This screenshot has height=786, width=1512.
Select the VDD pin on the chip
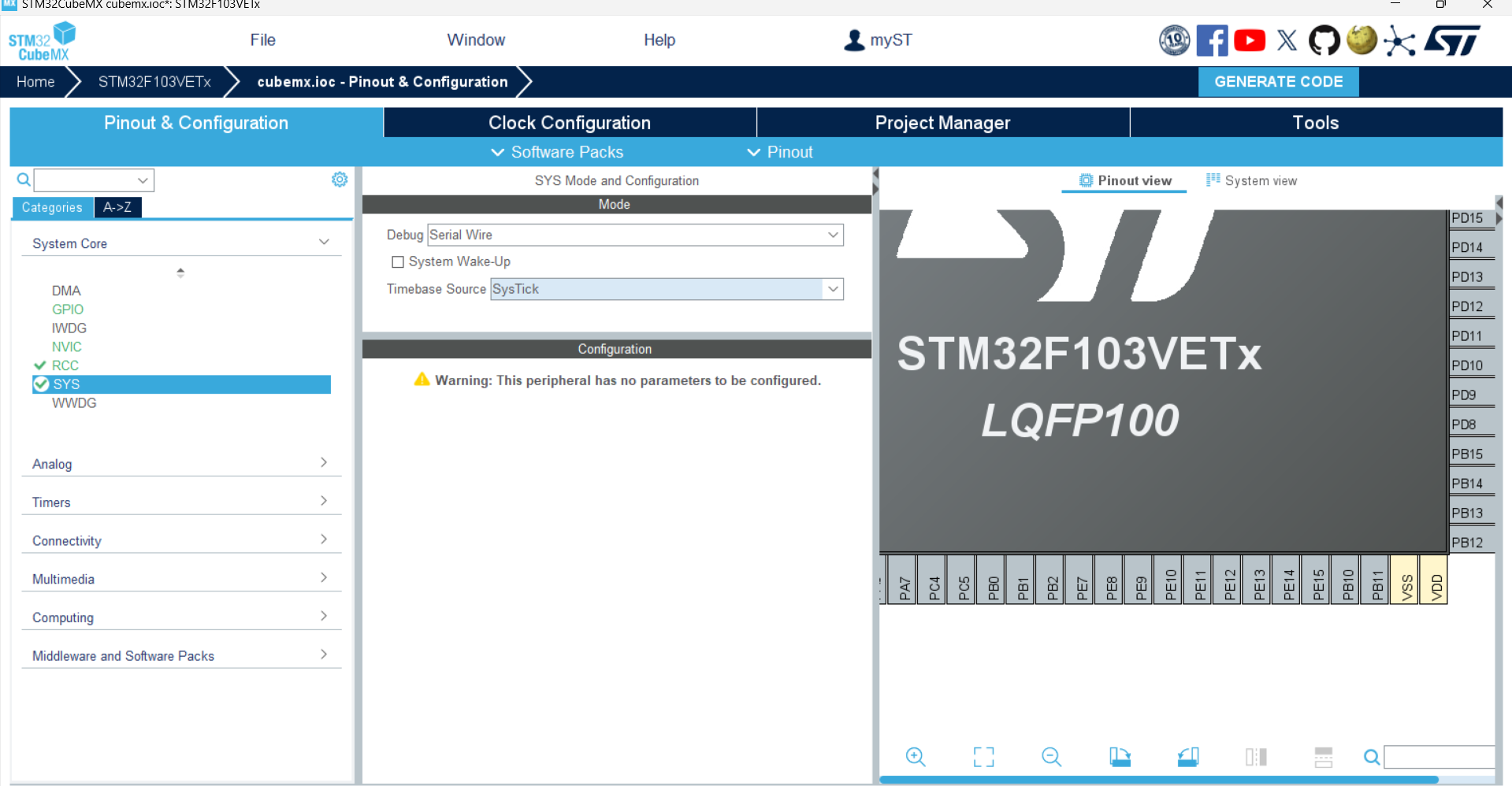coord(1435,580)
